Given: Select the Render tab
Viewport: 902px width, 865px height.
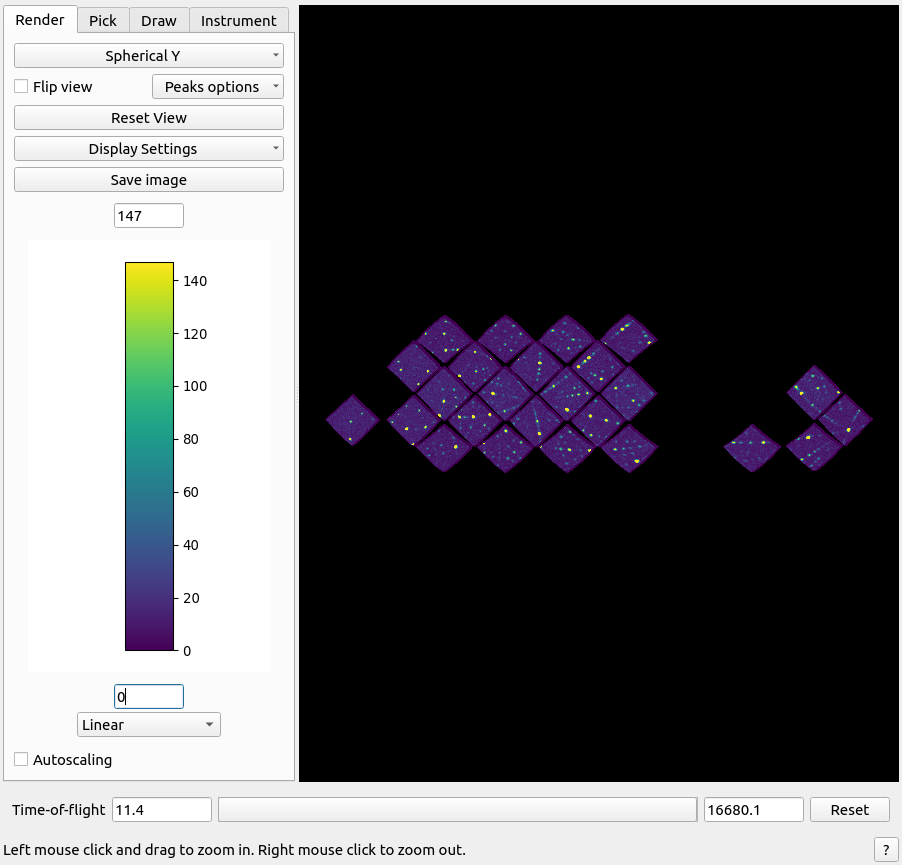Looking at the screenshot, I should click(x=40, y=20).
